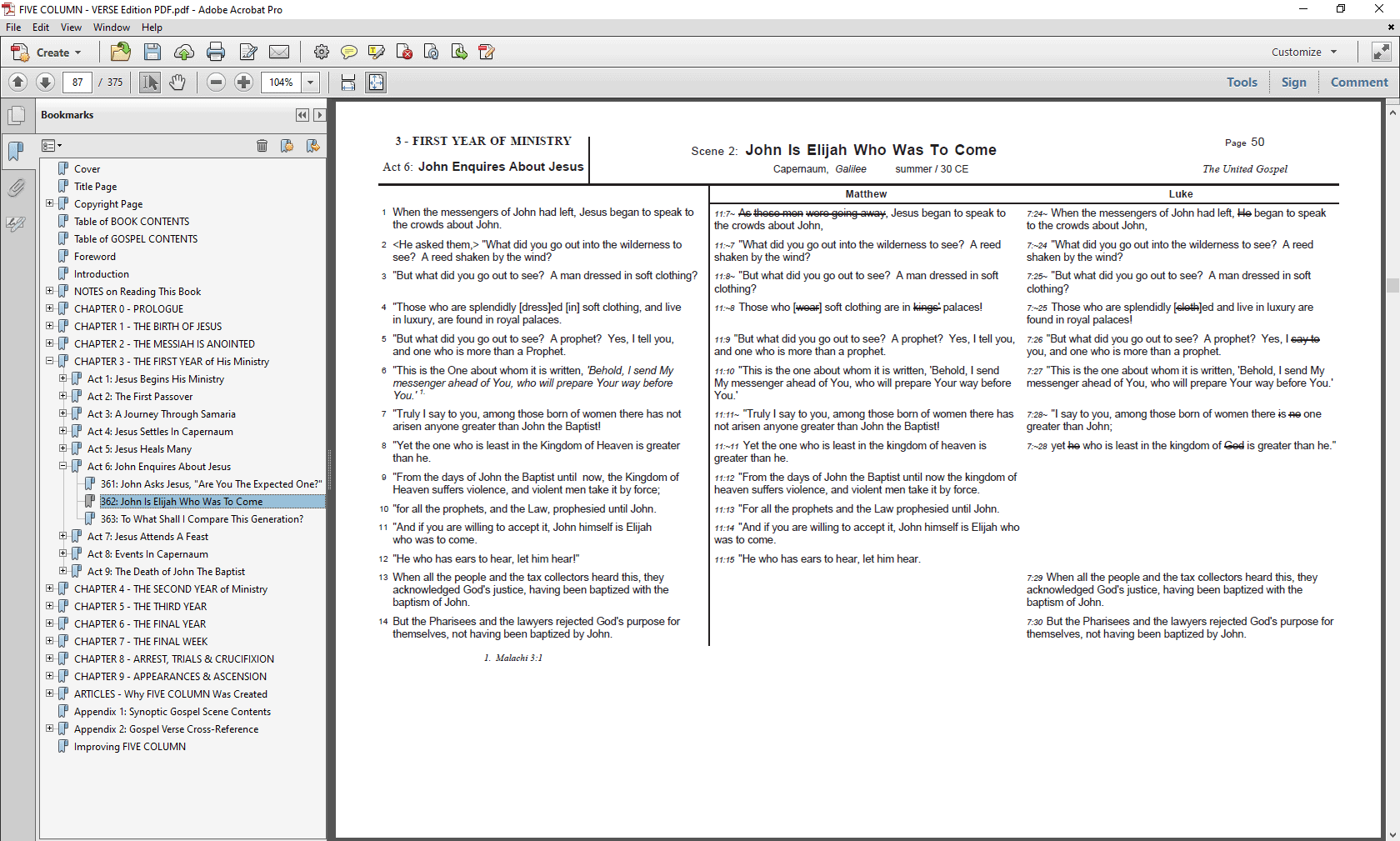Screen dimensions: 1400x841
Task: Open the View menu
Action: [x=71, y=28]
